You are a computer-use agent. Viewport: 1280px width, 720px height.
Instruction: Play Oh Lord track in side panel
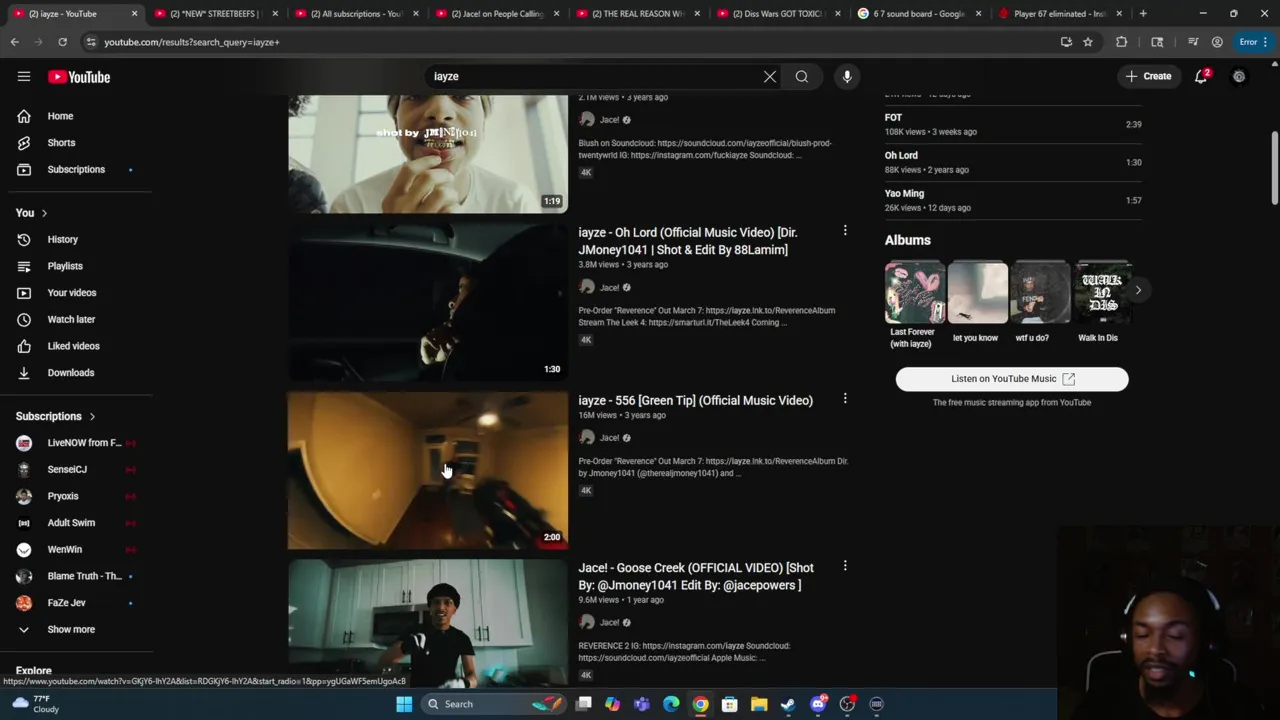[1012, 162]
